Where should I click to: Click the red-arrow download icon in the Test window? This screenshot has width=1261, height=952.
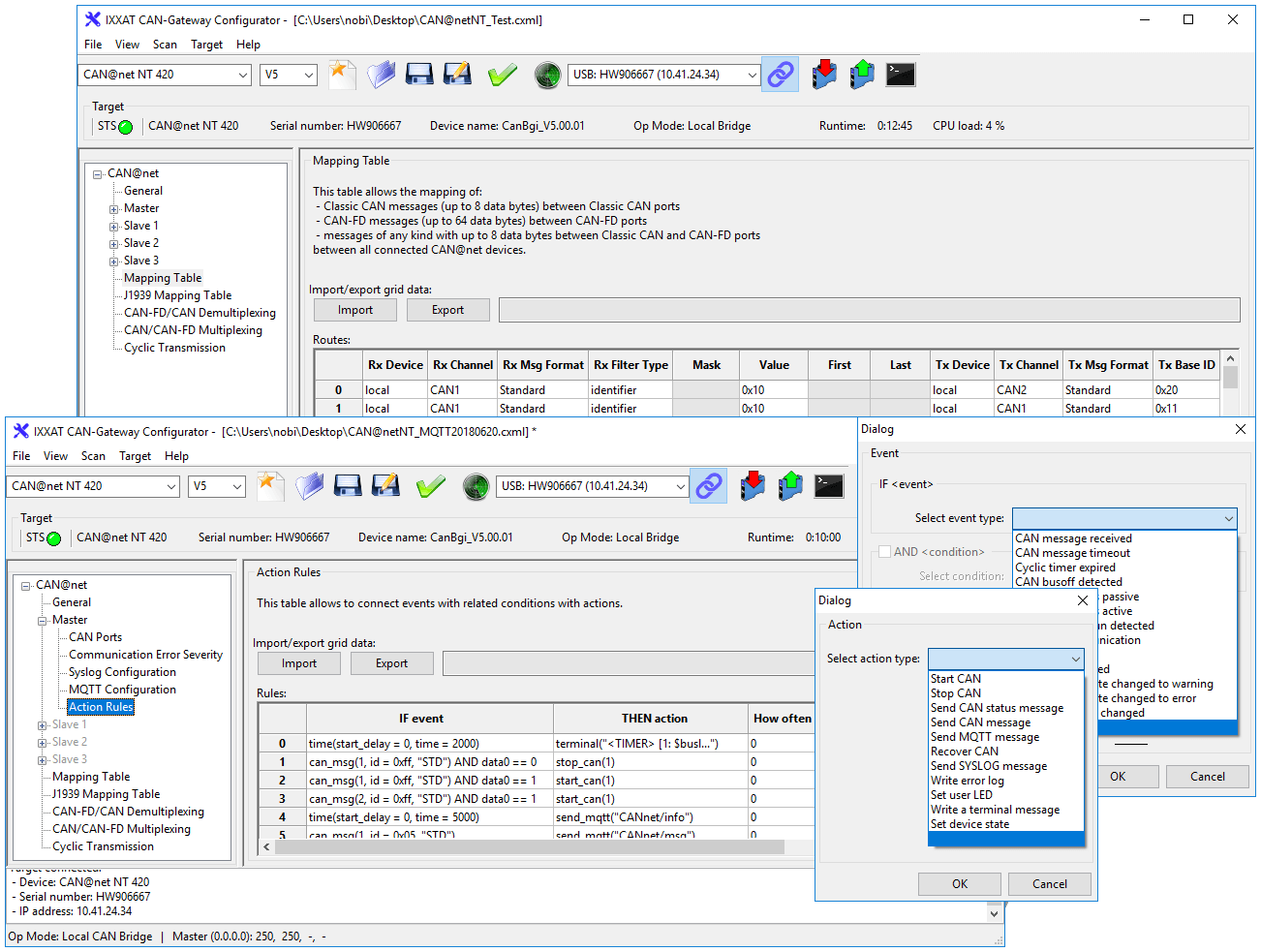pyautogui.click(x=824, y=74)
